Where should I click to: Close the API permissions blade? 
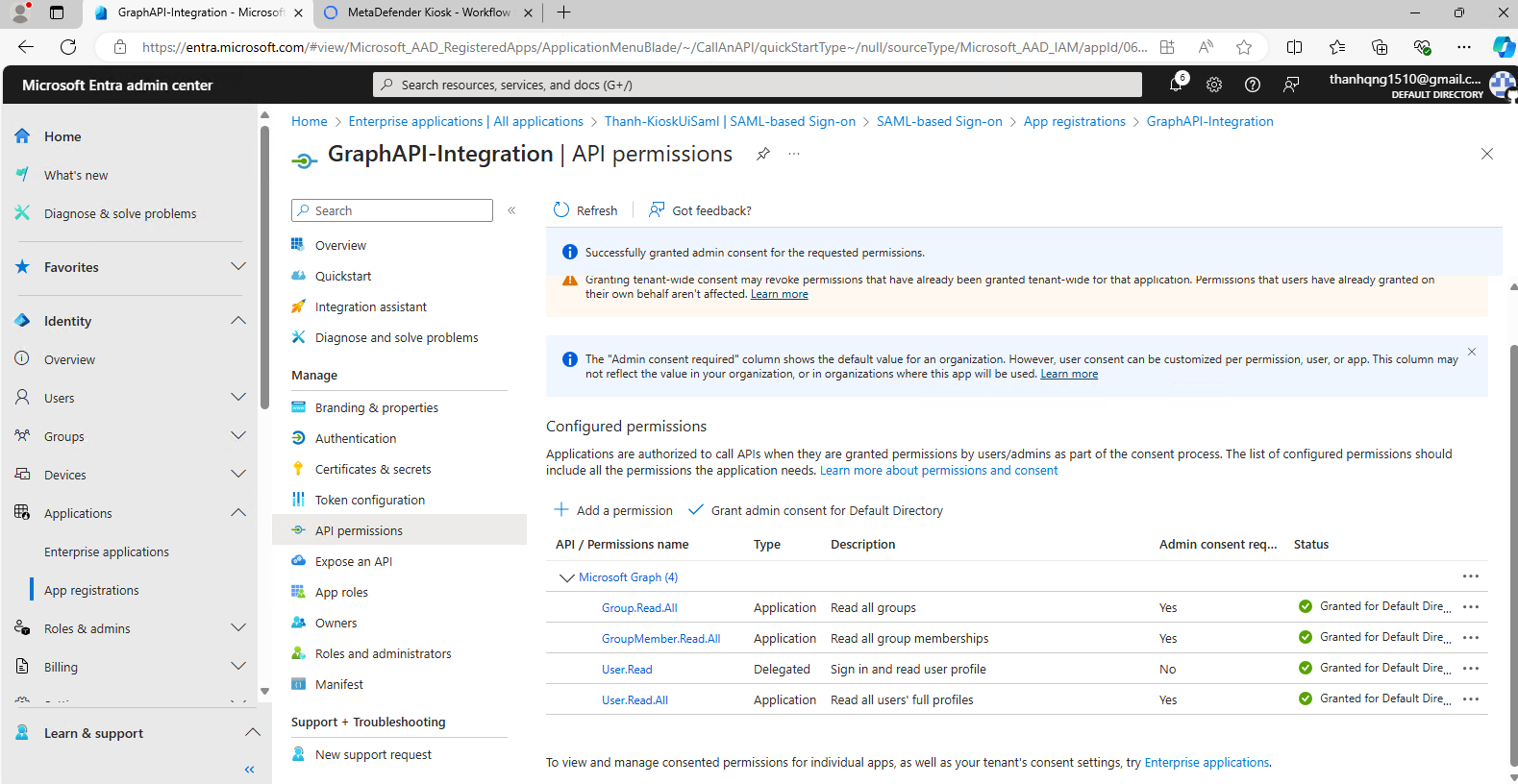click(1487, 154)
